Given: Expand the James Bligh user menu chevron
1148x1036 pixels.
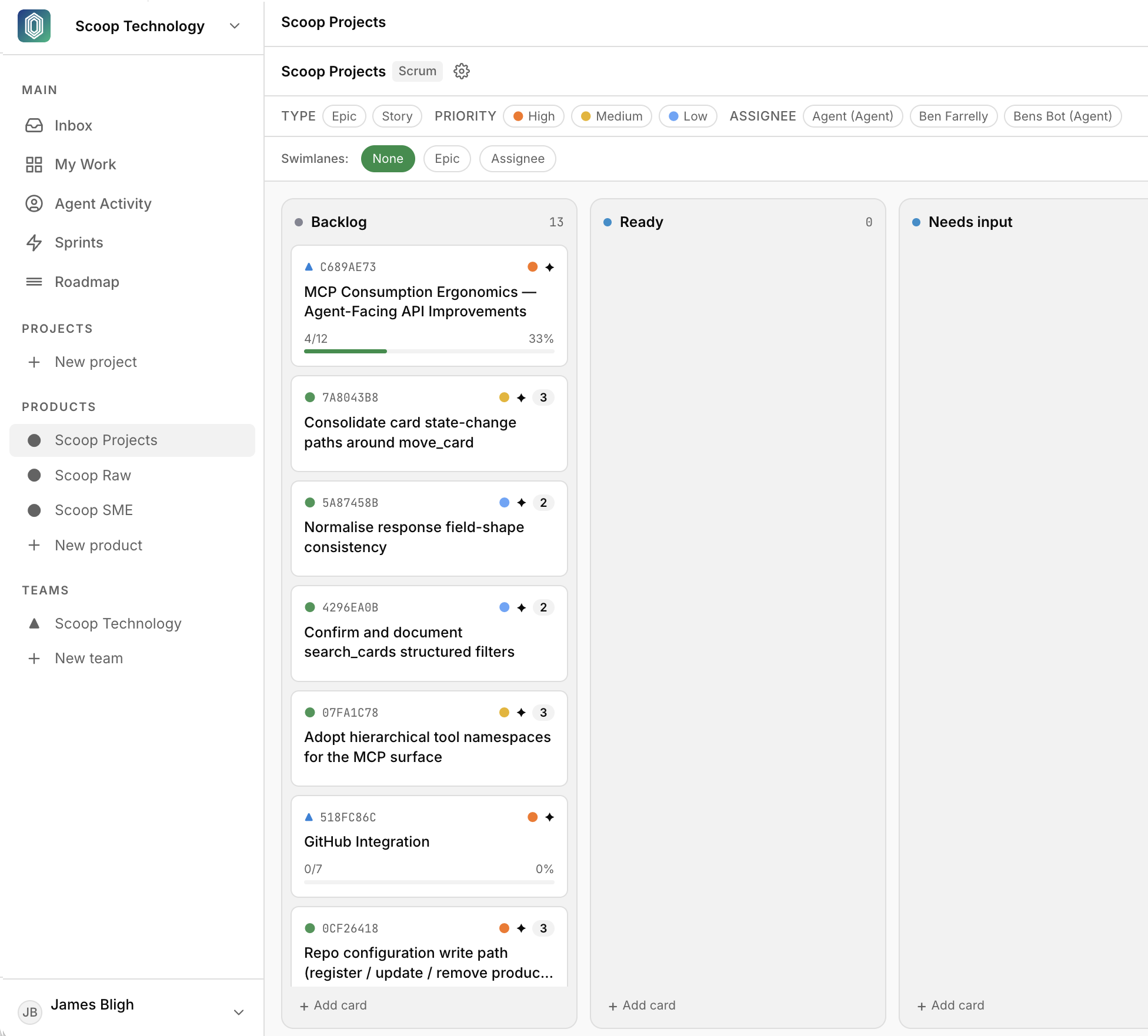Looking at the screenshot, I should click(239, 1012).
